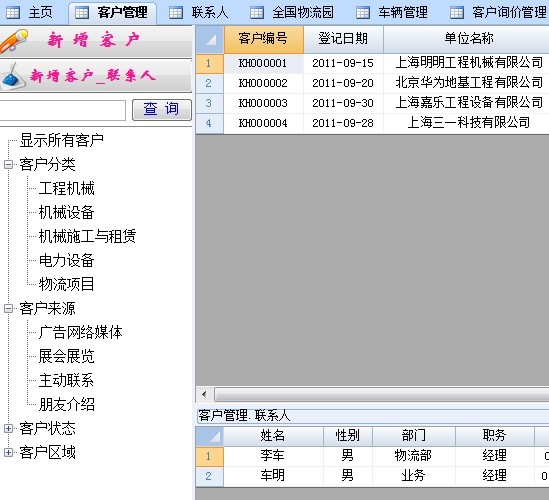This screenshot has height=500, width=549.
Task: Click the search text input field
Action: tap(62, 110)
